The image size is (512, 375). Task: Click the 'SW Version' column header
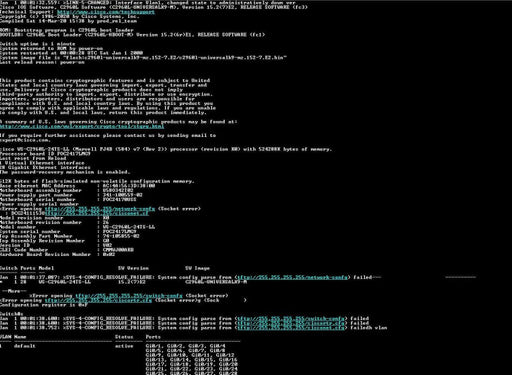point(133,268)
